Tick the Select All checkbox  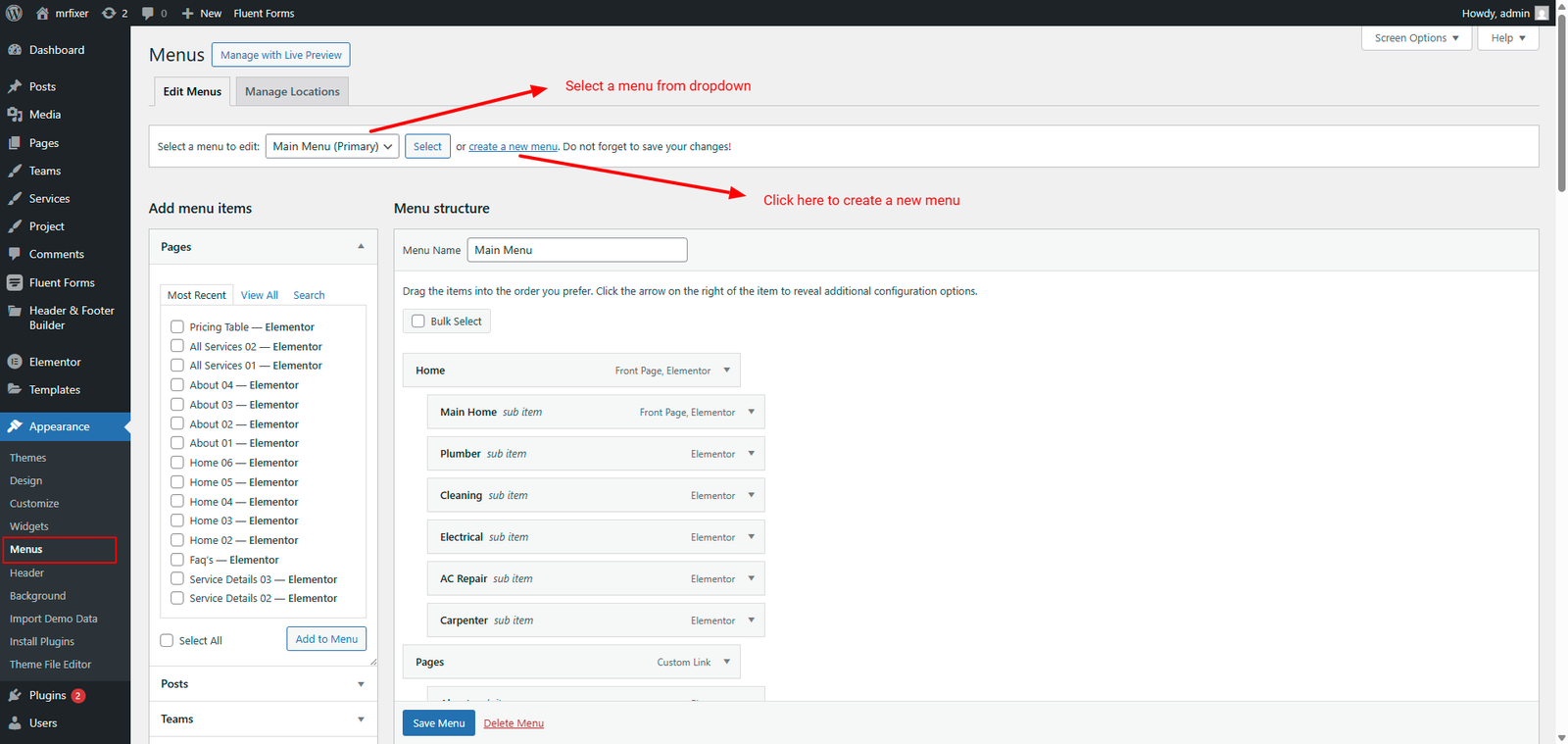pos(167,641)
